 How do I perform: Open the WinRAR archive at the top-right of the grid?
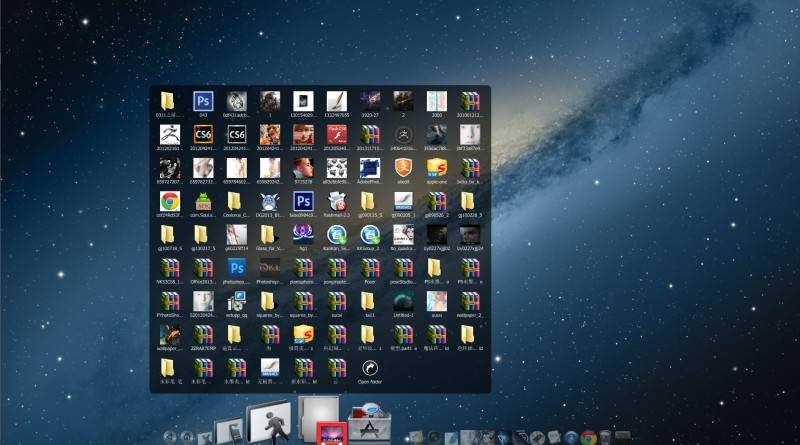tap(470, 101)
